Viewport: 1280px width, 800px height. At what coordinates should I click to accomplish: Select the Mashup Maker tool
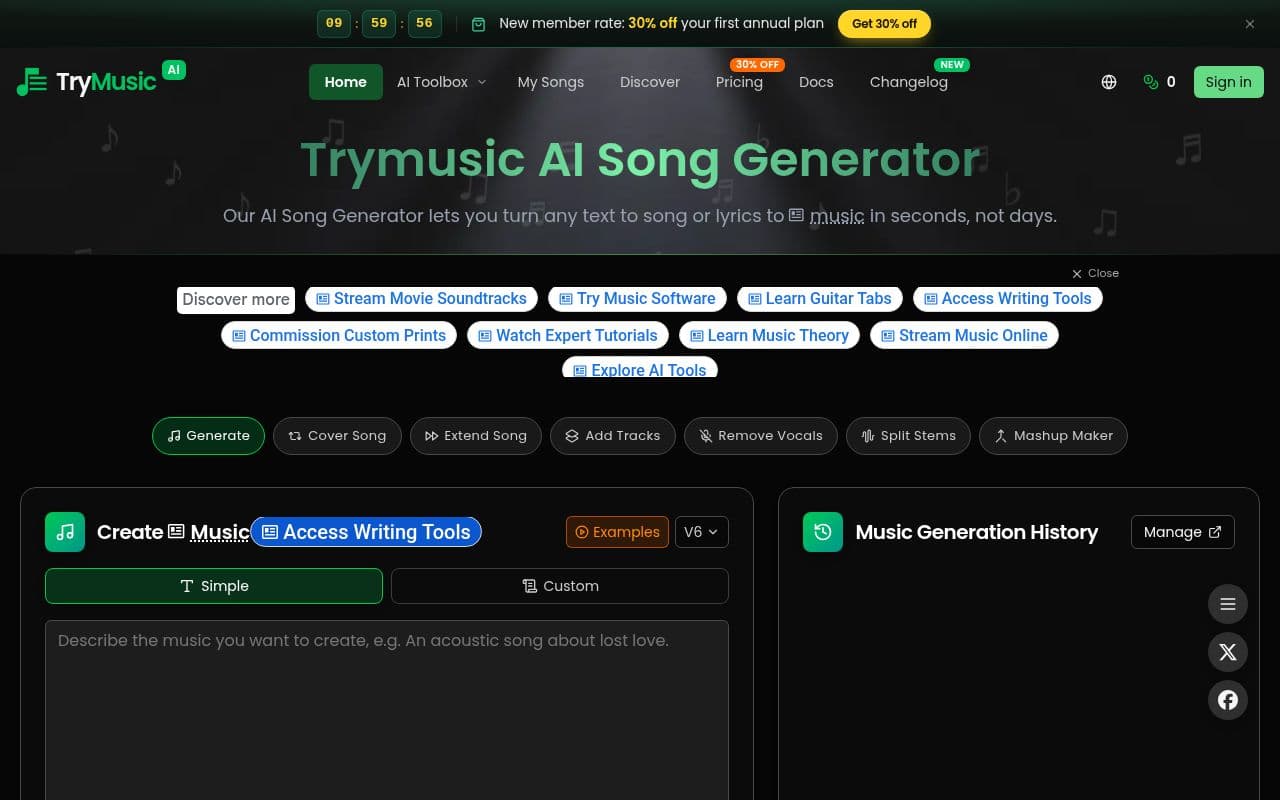(1053, 436)
